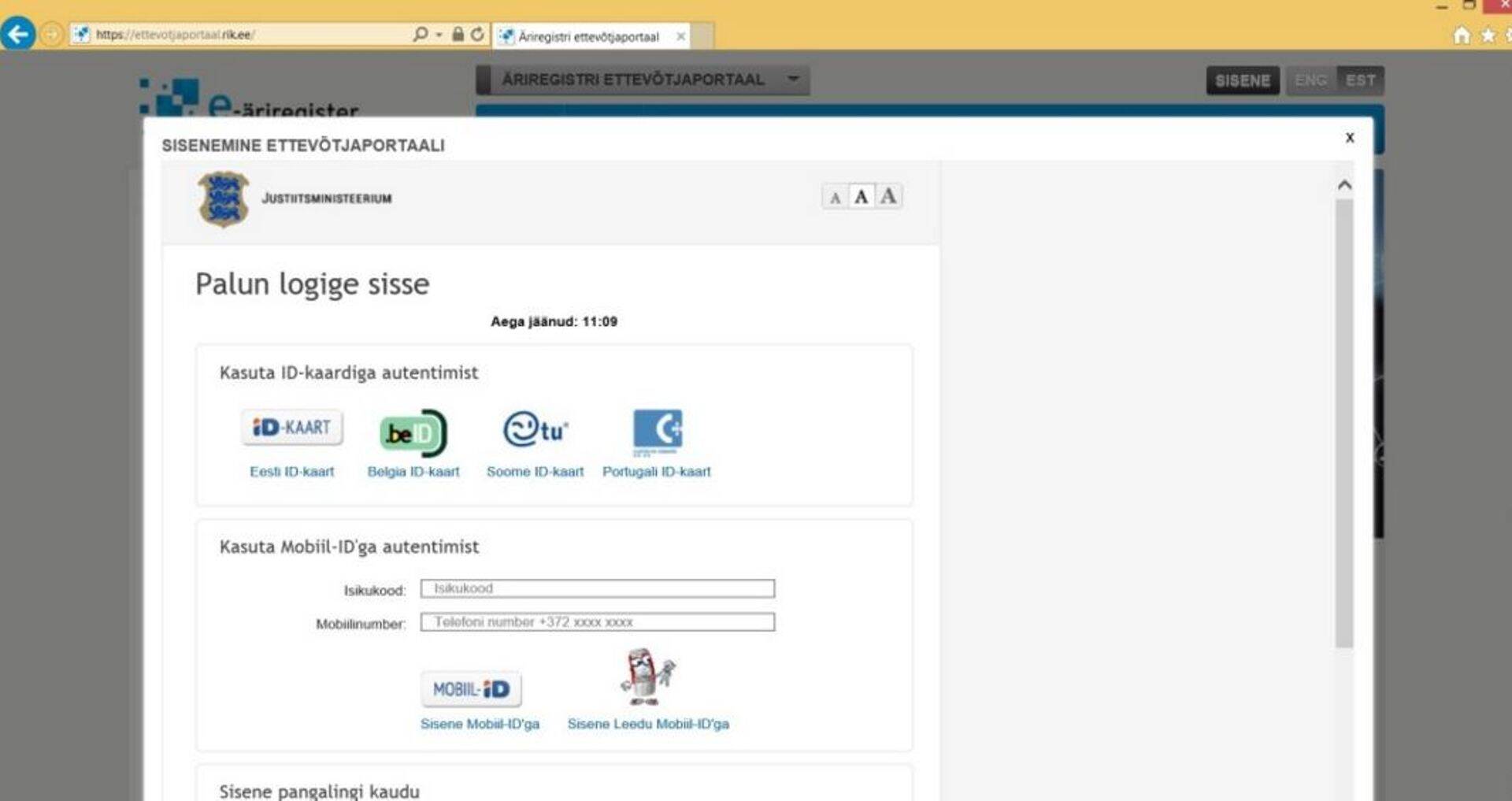Close the login dialog with x
The height and width of the screenshot is (801, 1512).
(x=1350, y=138)
